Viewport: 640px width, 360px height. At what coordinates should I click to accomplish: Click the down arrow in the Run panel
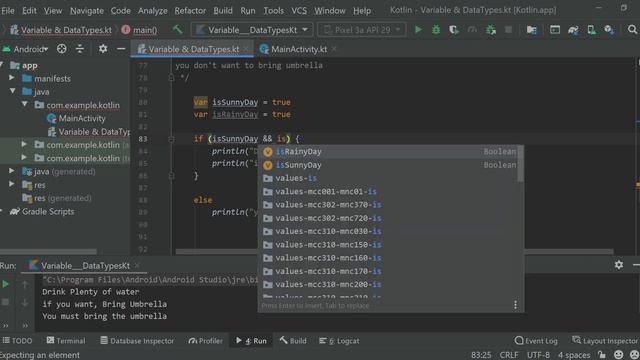coord(25,302)
